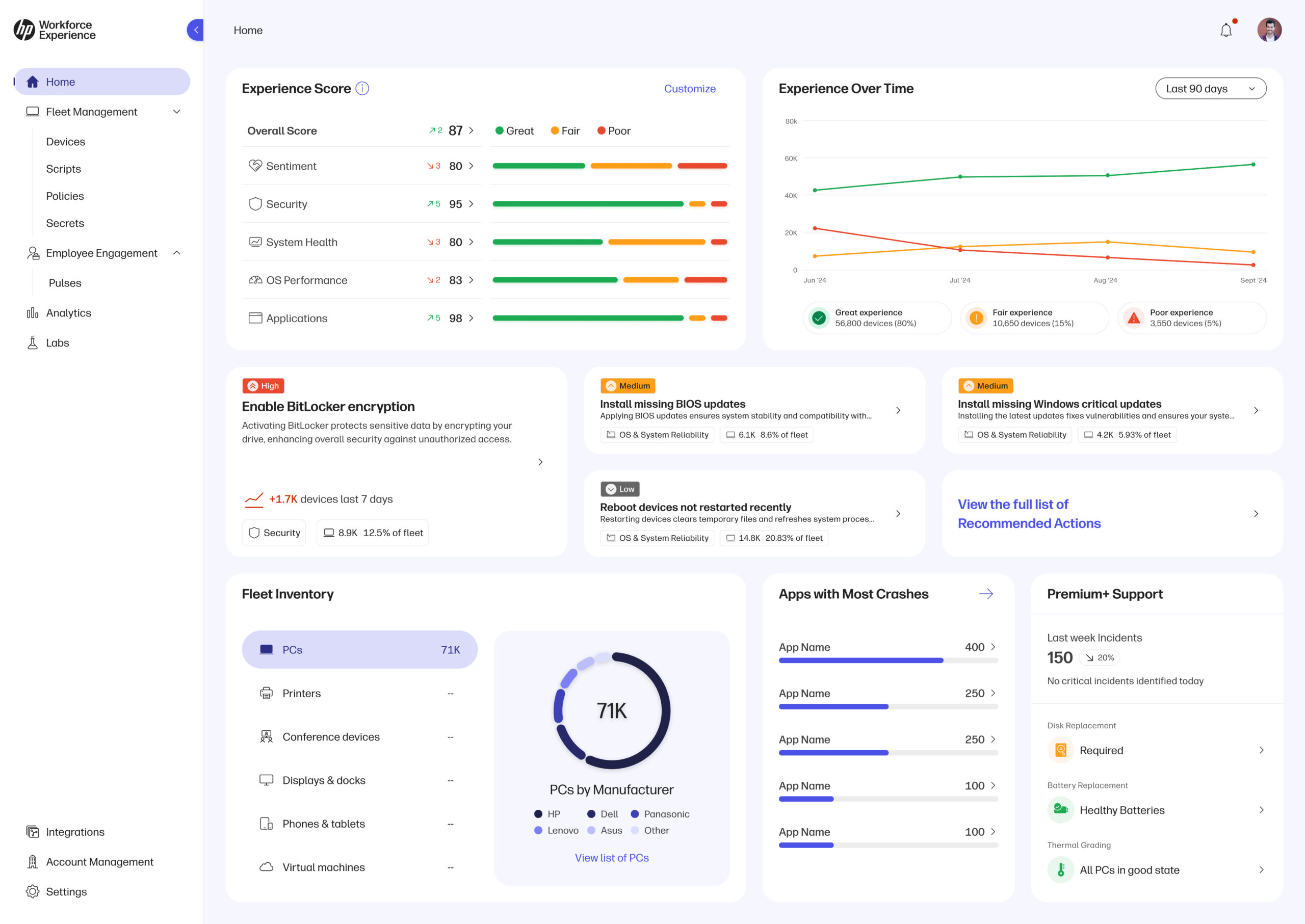
Task: Open View list of PCs
Action: [611, 857]
